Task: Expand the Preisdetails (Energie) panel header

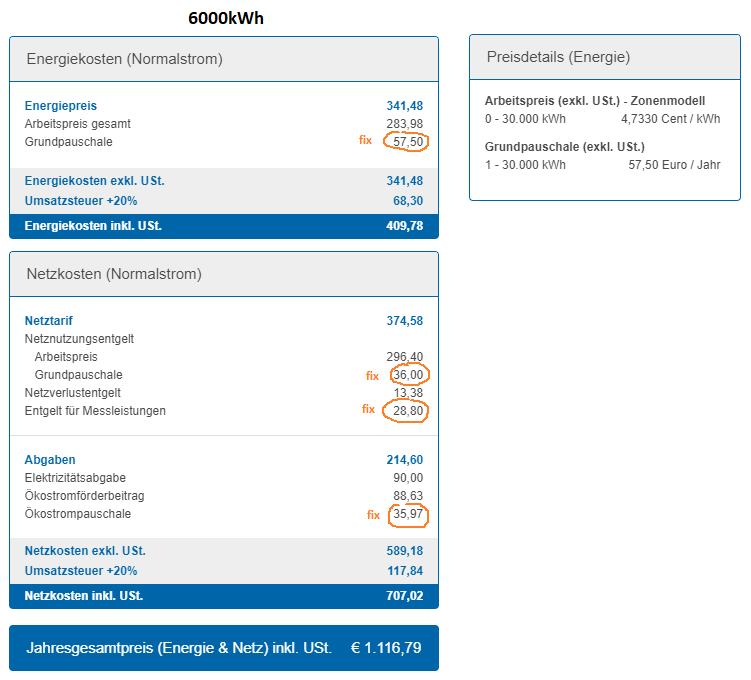Action: click(x=558, y=58)
